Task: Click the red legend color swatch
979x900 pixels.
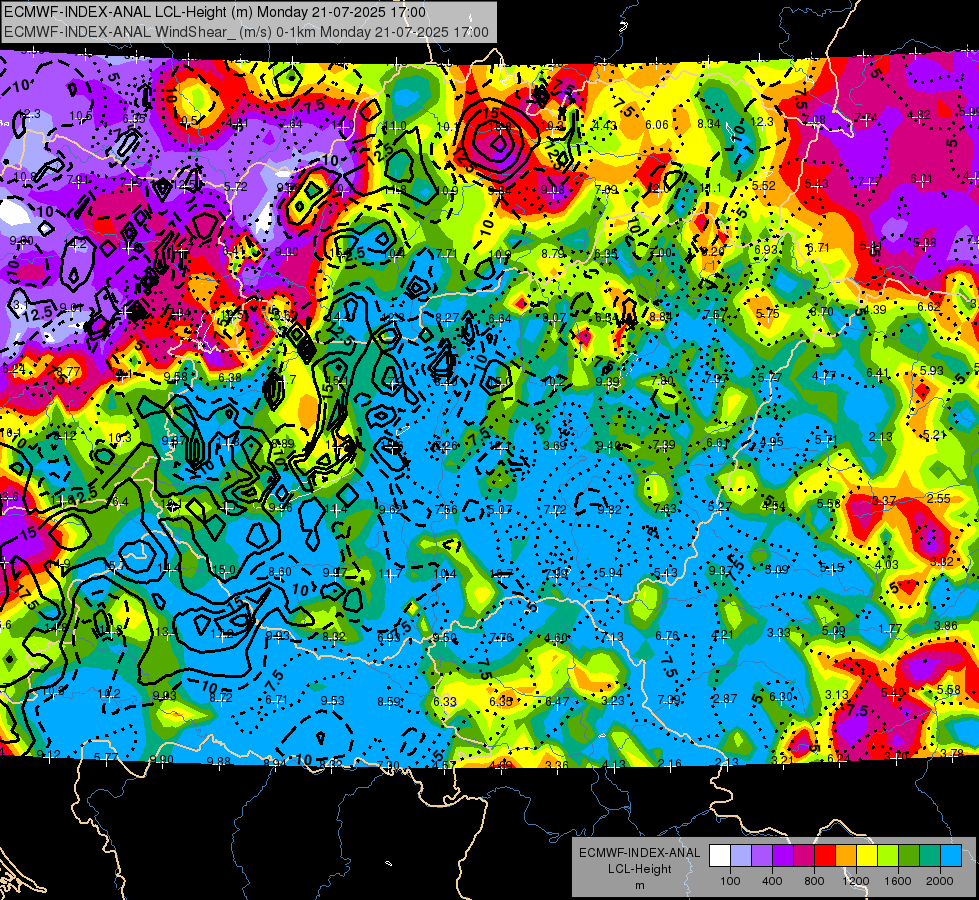Action: point(825,856)
